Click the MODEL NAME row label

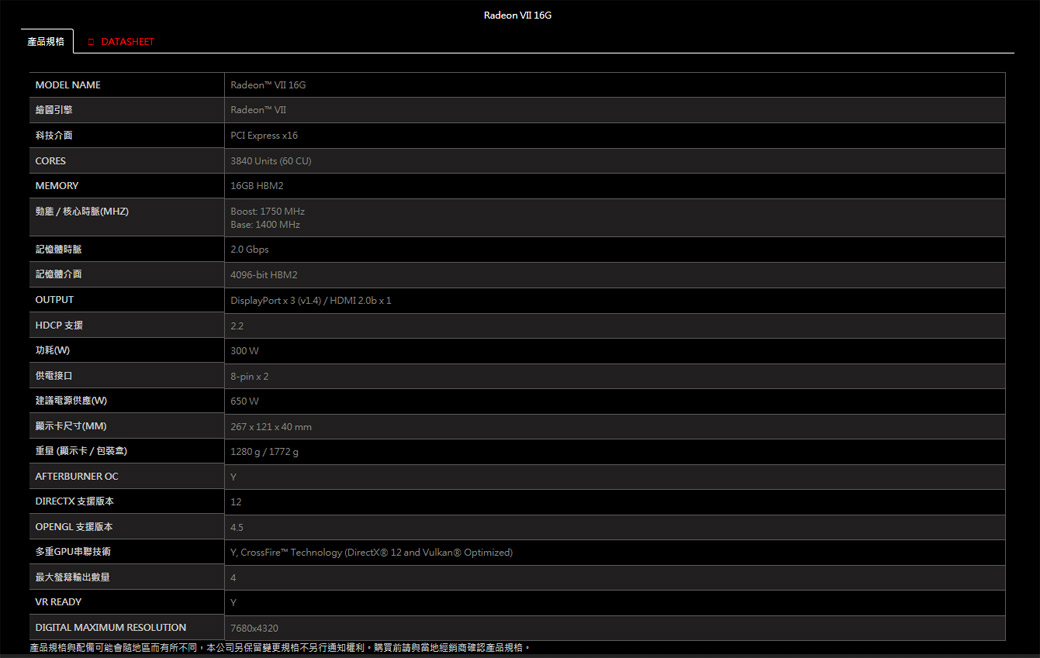pyautogui.click(x=68, y=85)
